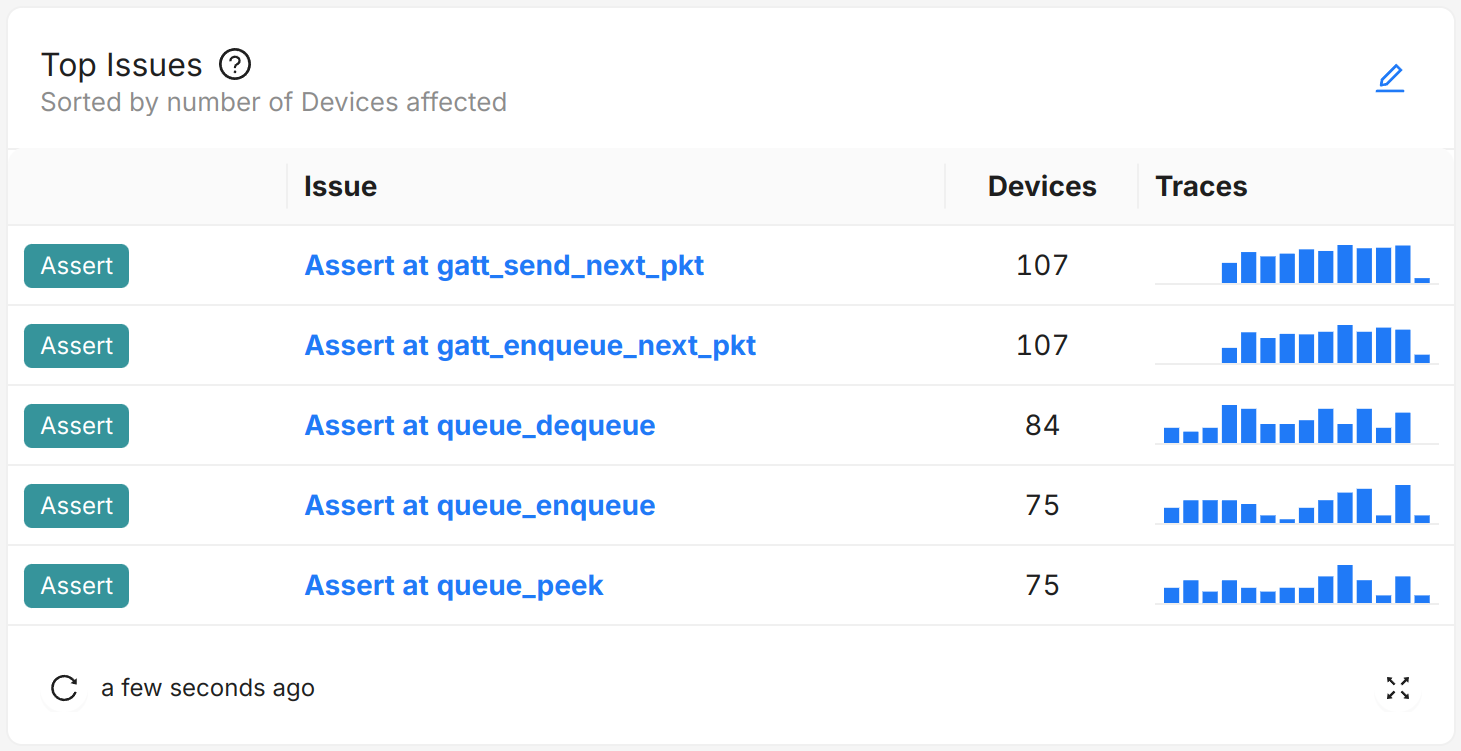Open Assert at queue_enqueue issue

[480, 506]
